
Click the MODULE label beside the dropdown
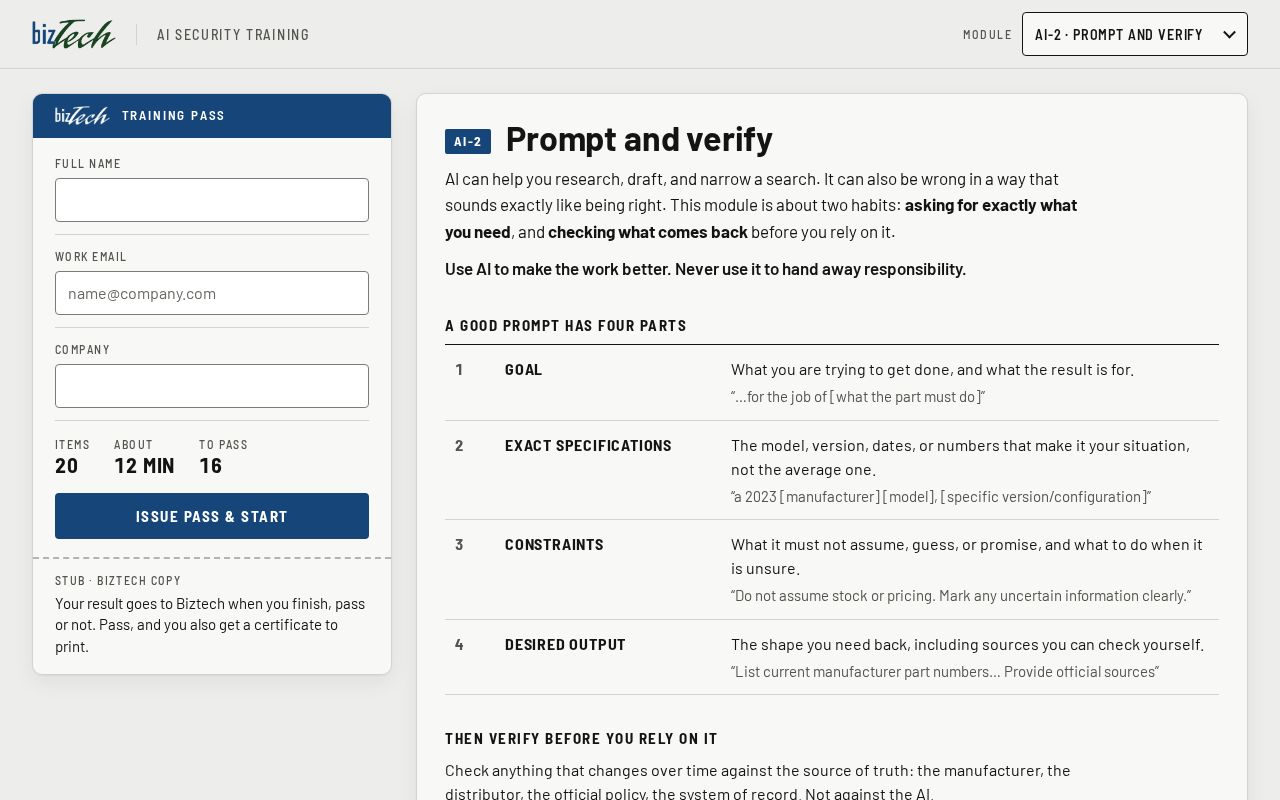988,35
